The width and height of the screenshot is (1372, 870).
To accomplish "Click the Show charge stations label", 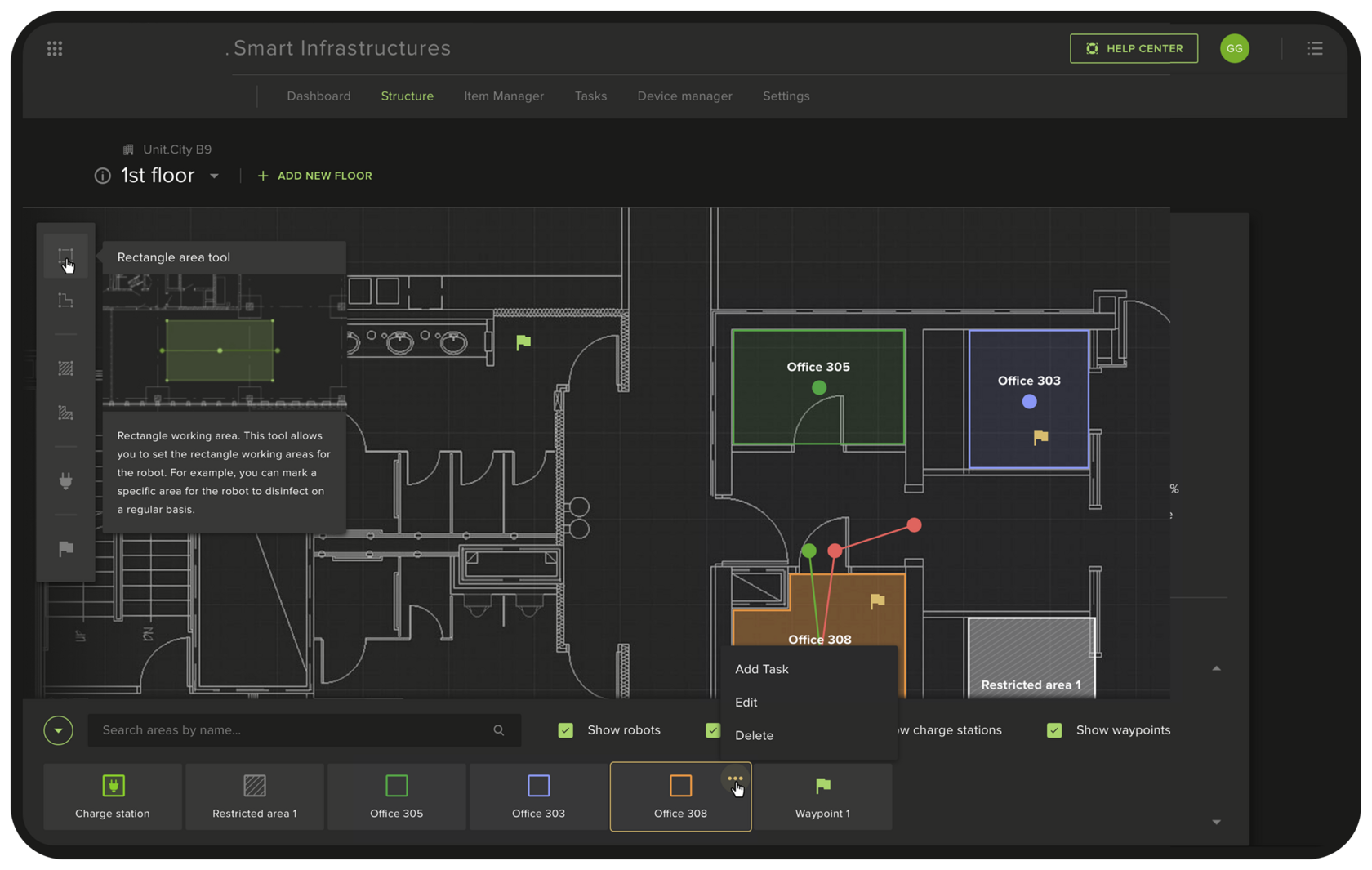I will click(x=950, y=730).
